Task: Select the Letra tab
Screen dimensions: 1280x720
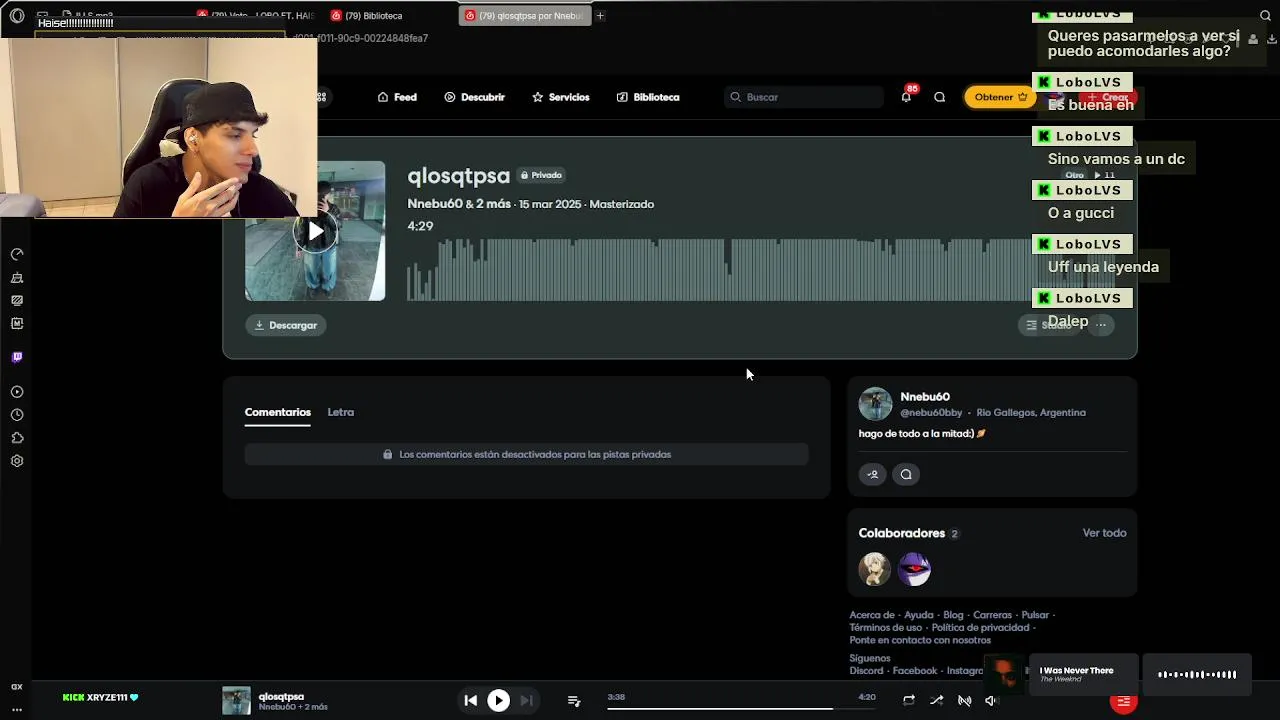Action: click(341, 412)
